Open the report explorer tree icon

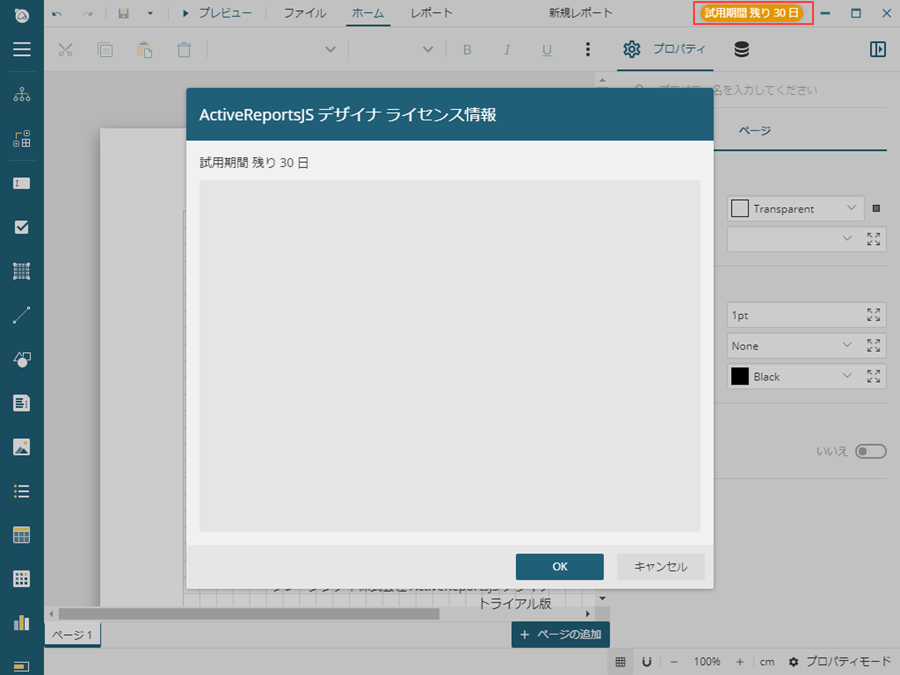point(22,94)
